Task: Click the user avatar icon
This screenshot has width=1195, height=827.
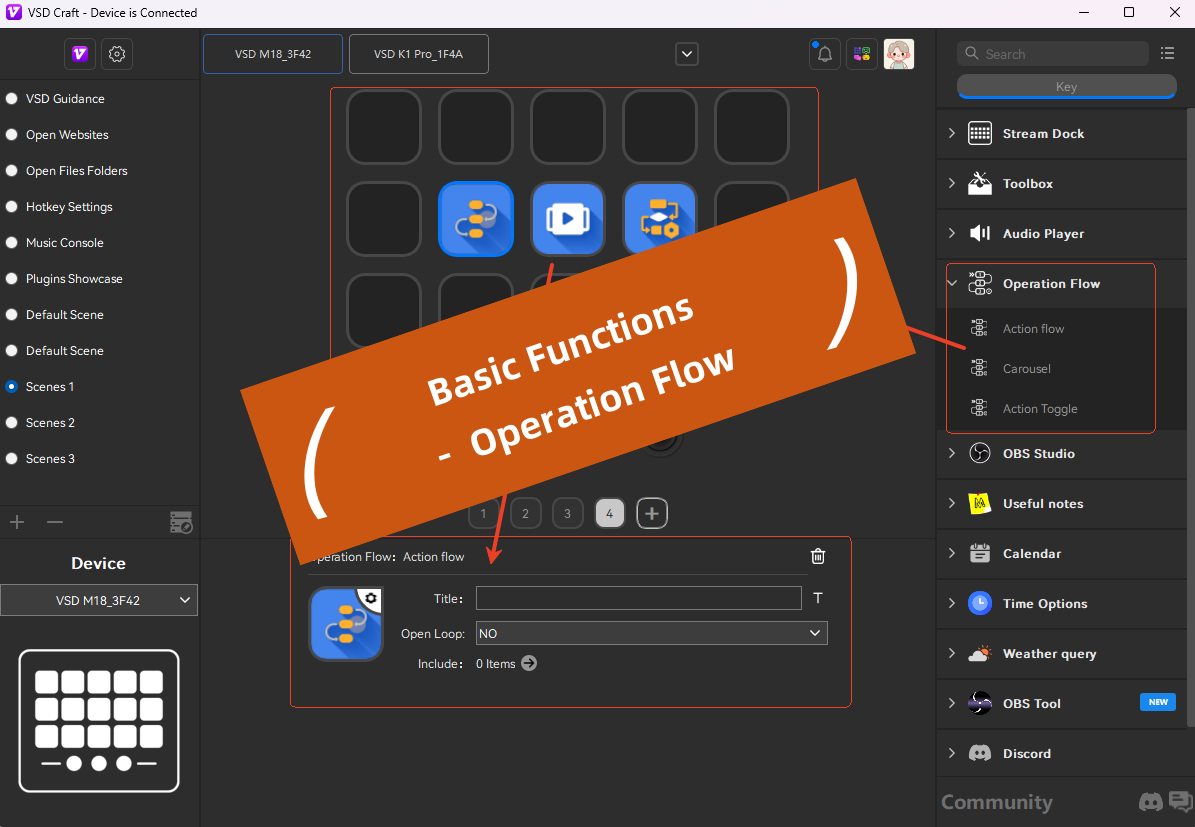Action: 898,54
